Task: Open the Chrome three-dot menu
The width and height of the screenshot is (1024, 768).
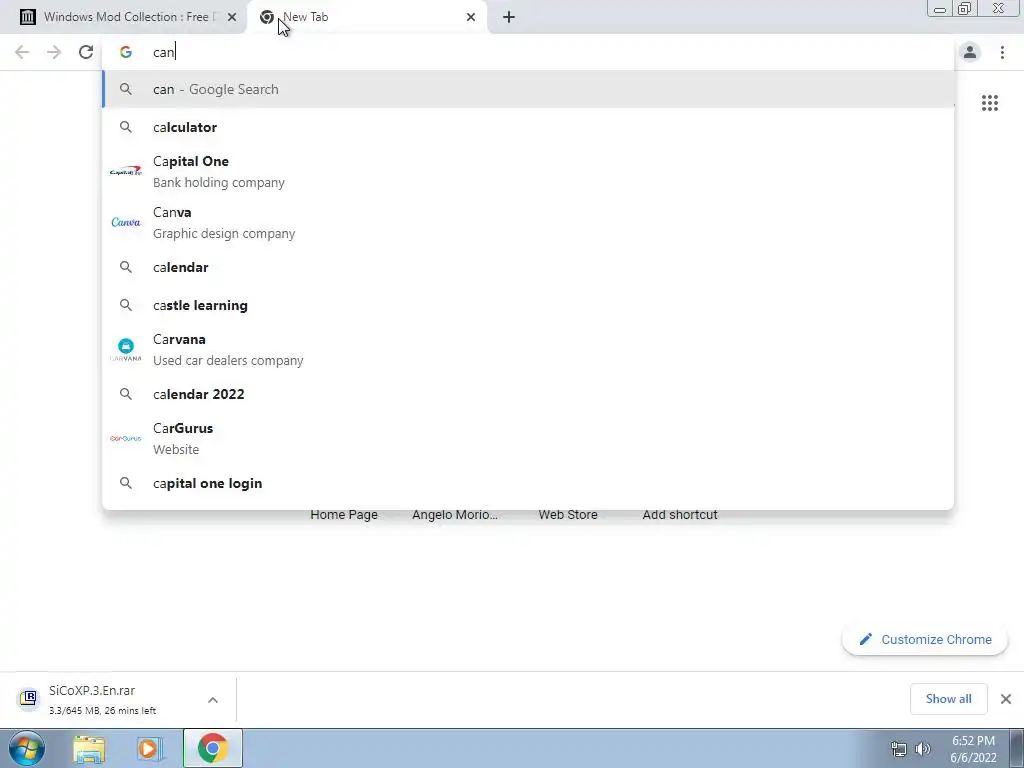Action: (1002, 52)
